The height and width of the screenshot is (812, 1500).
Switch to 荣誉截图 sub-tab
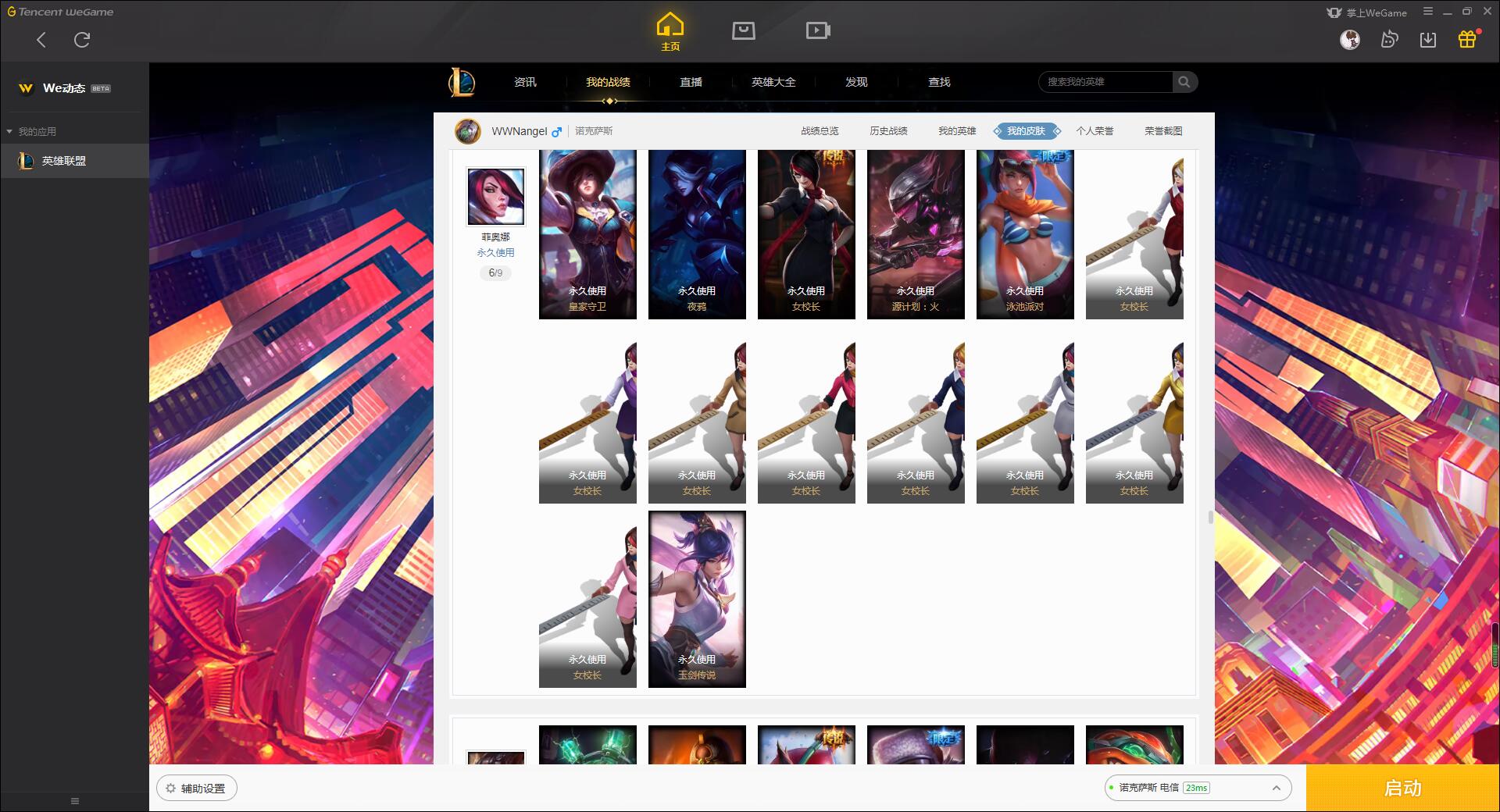(1163, 131)
